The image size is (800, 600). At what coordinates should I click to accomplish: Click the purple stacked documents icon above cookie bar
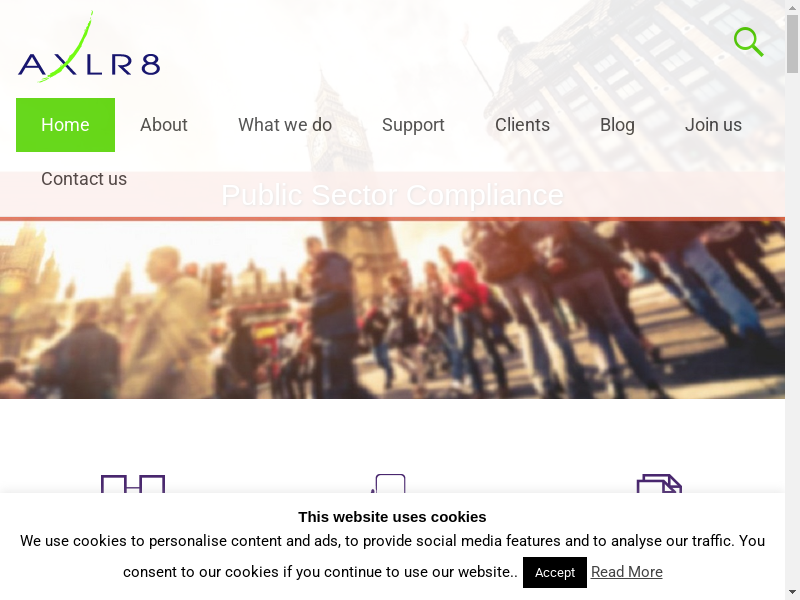[659, 484]
